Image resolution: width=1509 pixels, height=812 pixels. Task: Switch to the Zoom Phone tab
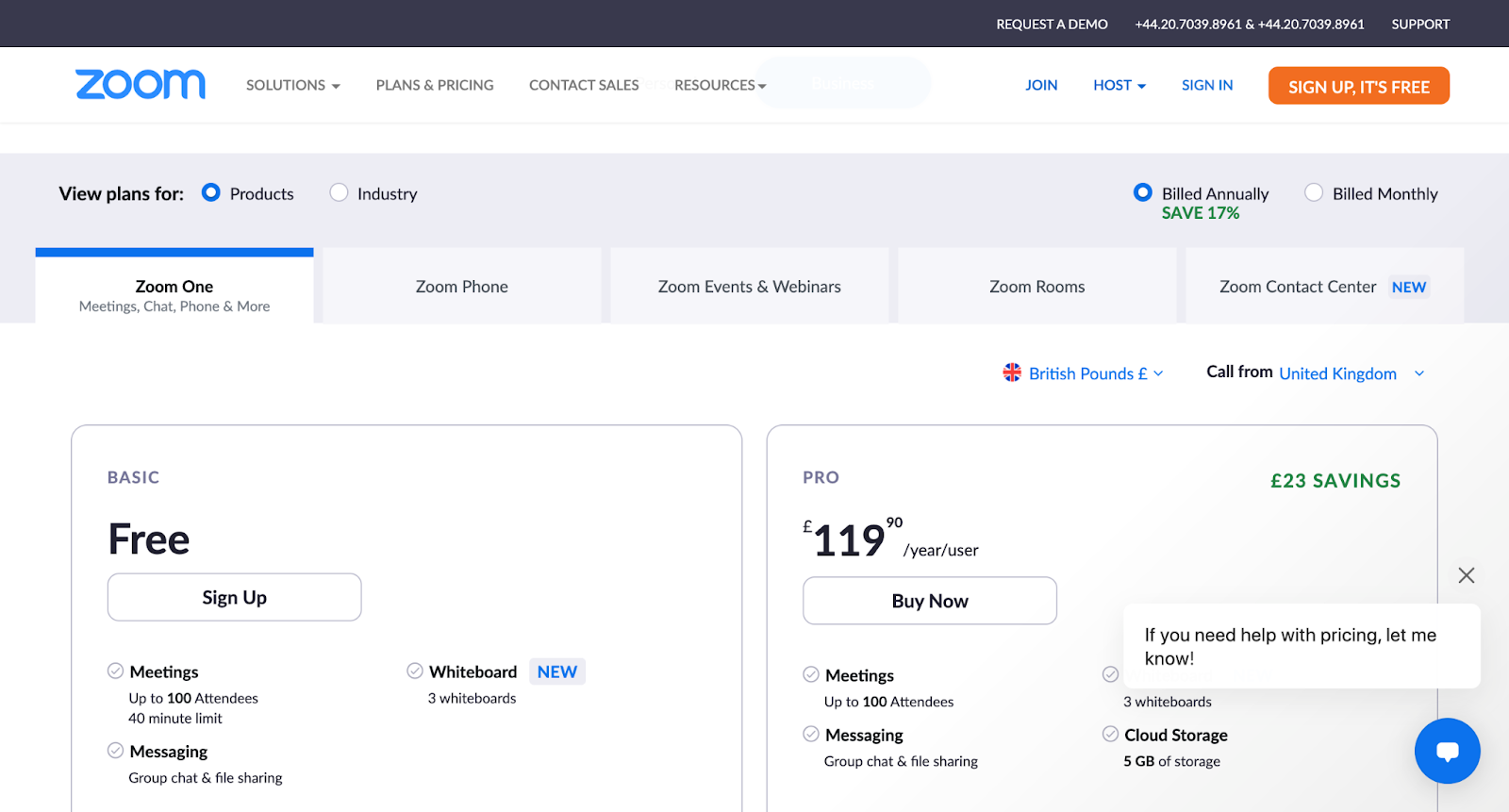pos(462,287)
